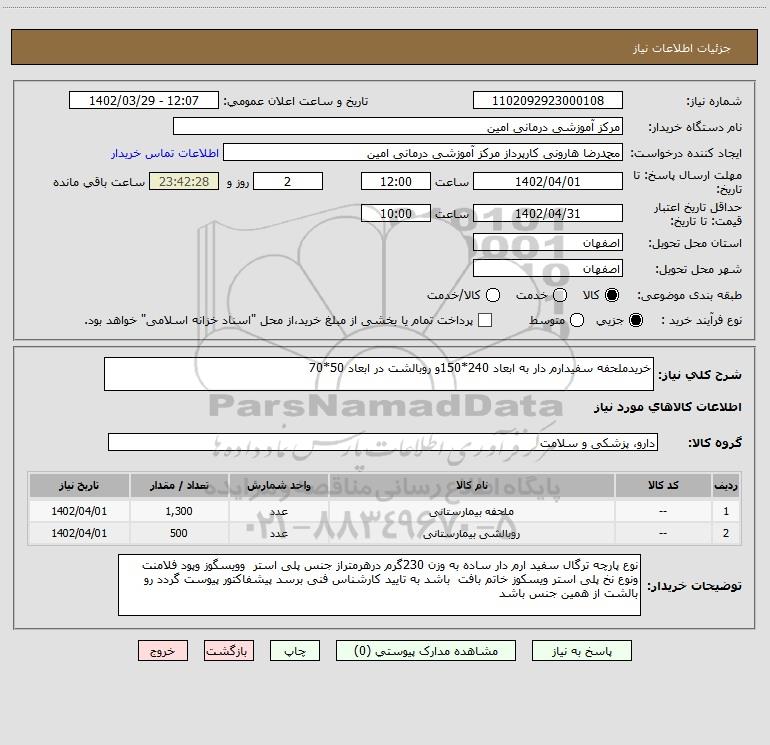
Task: Click the quantity cell 1,300
Action: (x=179, y=511)
